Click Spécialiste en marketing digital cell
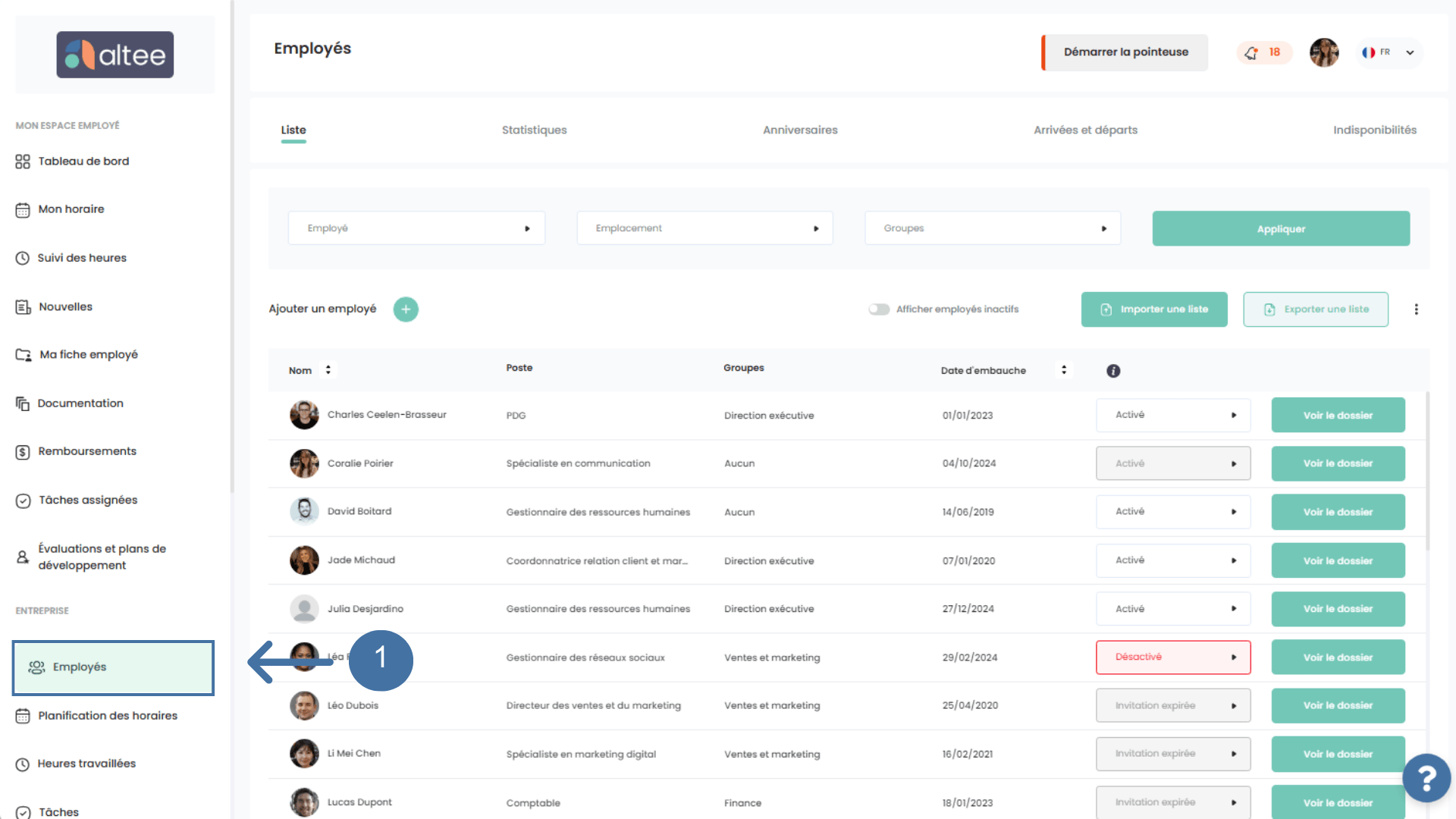 581,755
